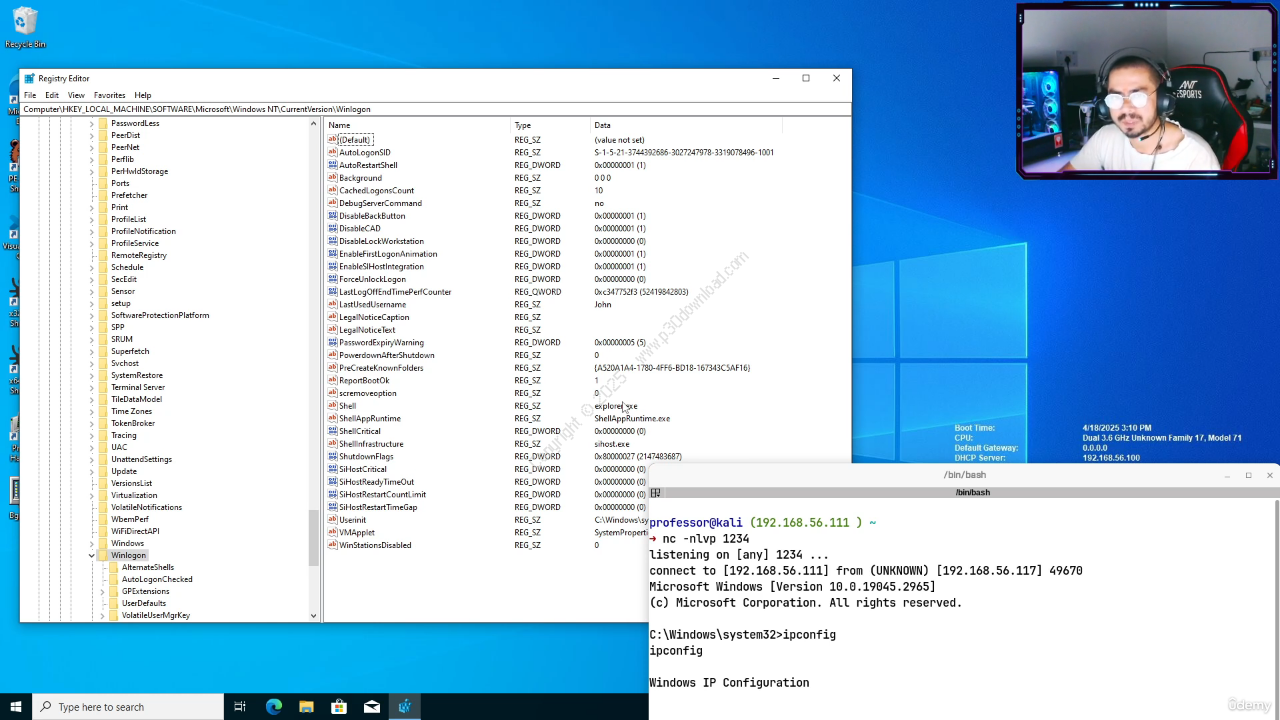The image size is (1280, 720).
Task: Click the Background value string icon
Action: coord(333,178)
